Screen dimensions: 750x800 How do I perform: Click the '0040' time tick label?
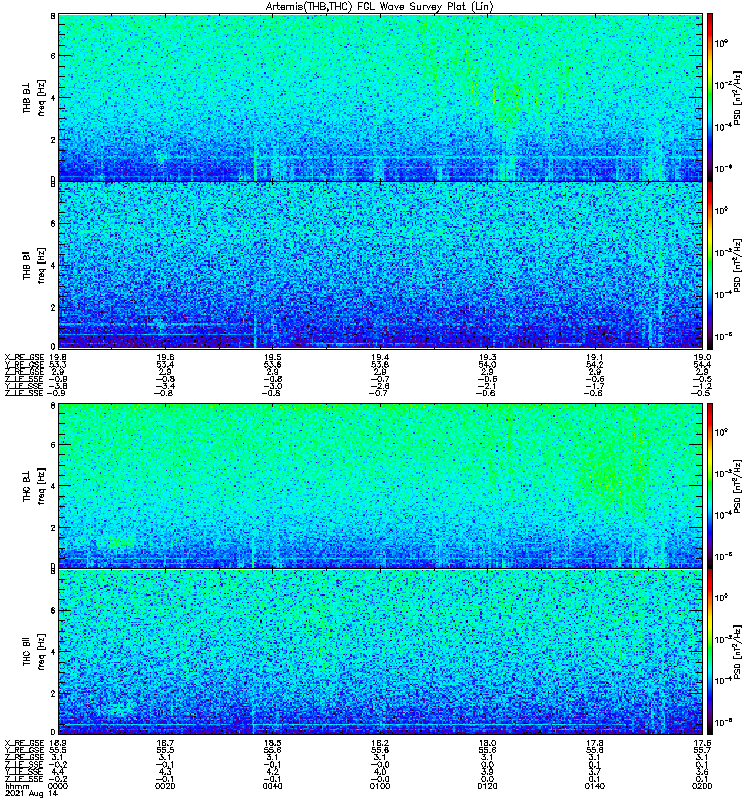click(x=272, y=786)
